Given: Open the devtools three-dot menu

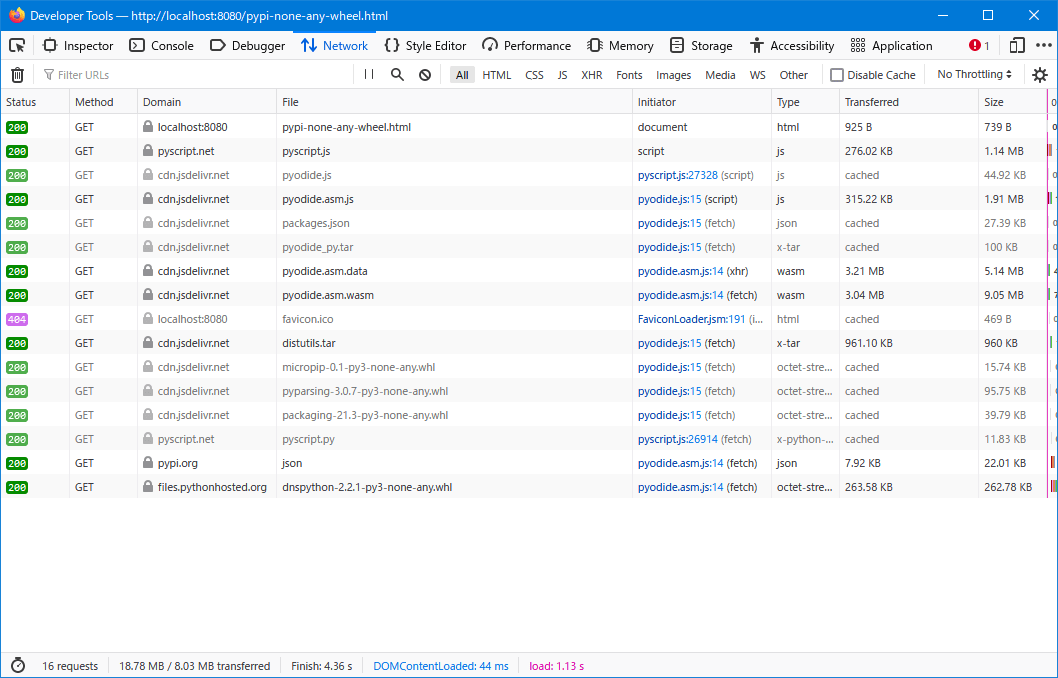Looking at the screenshot, I should [1044, 46].
